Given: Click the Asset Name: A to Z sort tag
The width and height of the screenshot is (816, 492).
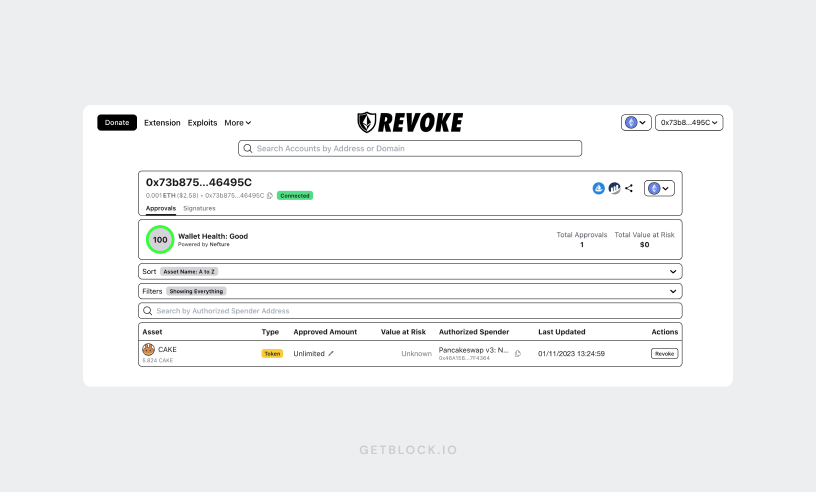Looking at the screenshot, I should (189, 272).
